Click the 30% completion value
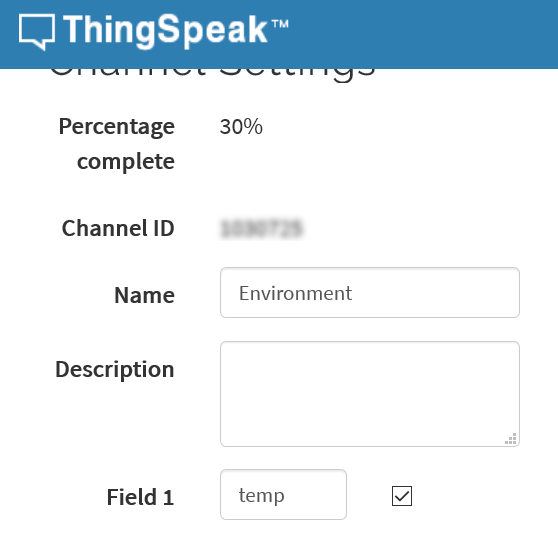Image resolution: width=558 pixels, height=539 pixels. 241,127
